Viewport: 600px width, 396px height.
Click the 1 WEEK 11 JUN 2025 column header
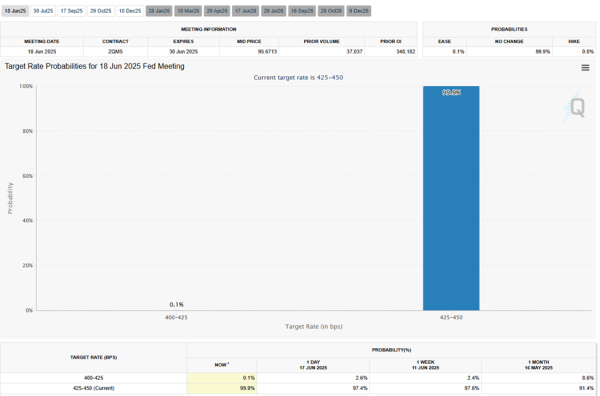tap(425, 365)
